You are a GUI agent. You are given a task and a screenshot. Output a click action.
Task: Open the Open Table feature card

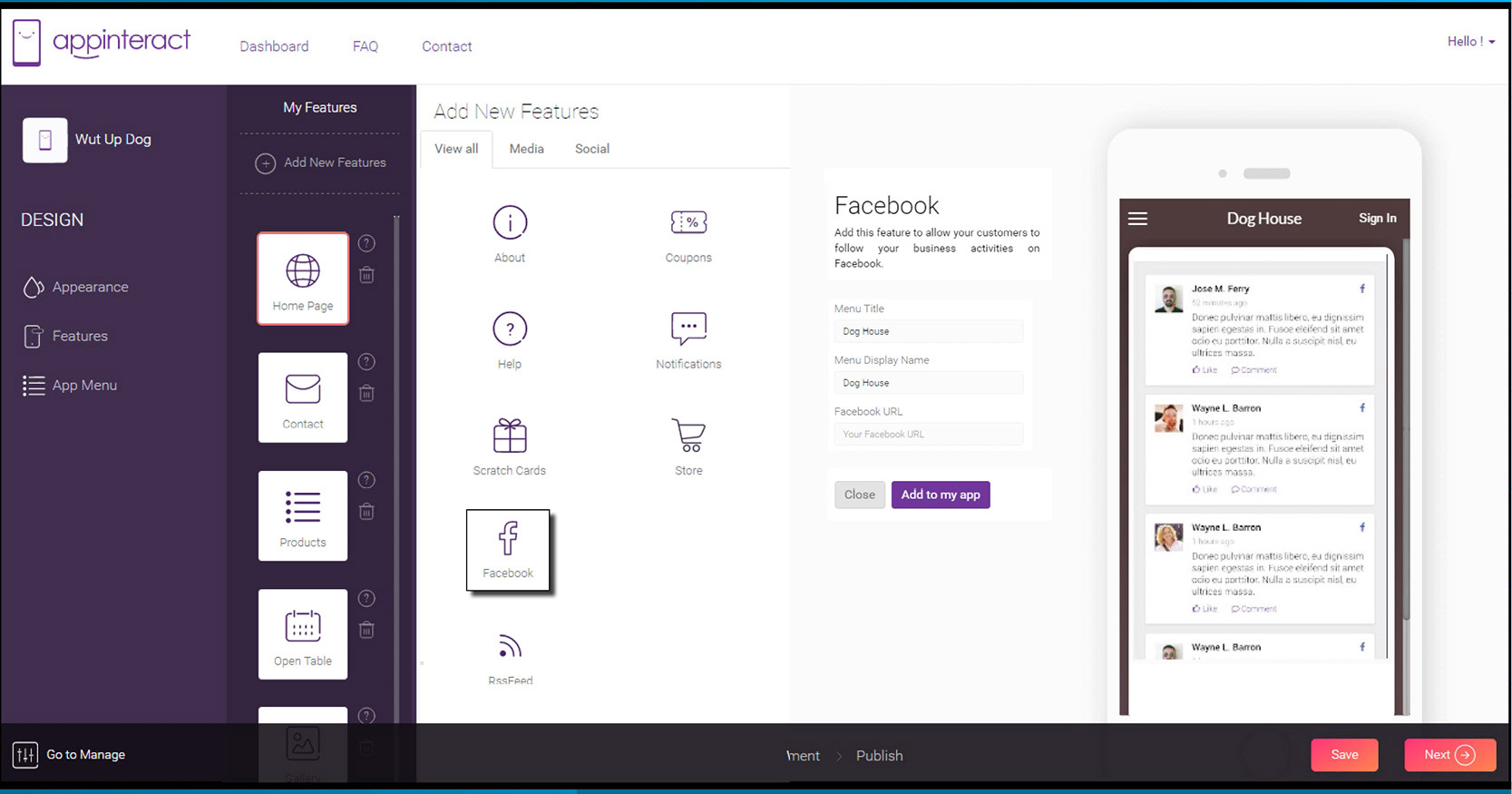(303, 634)
